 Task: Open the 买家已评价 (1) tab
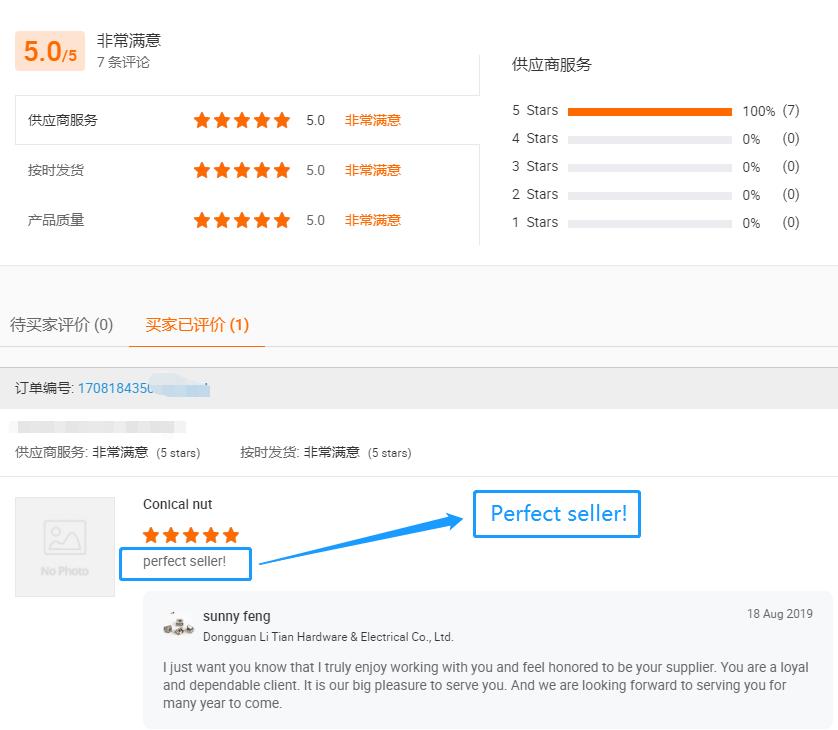197,325
